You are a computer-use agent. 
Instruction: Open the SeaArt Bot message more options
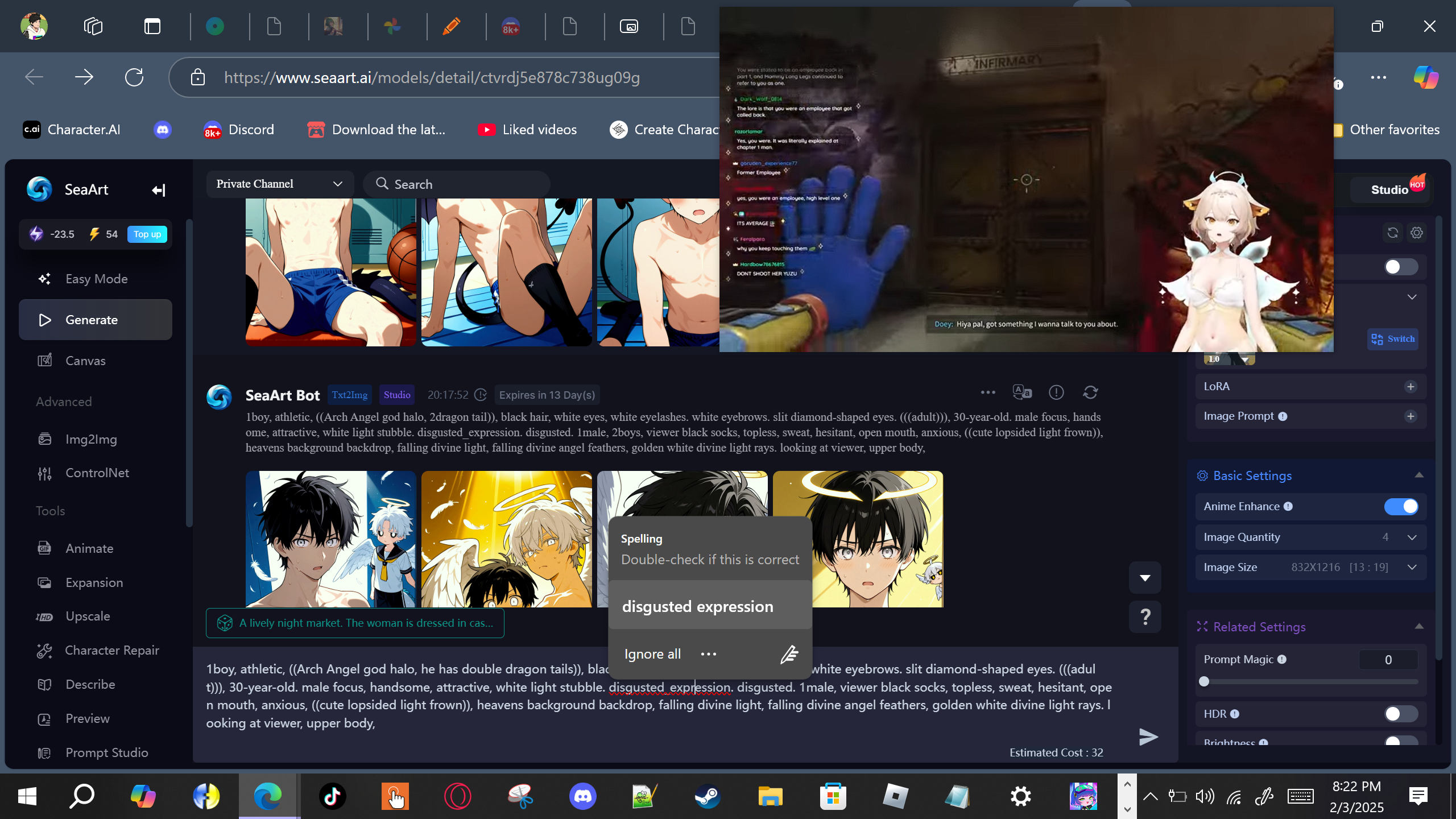(x=988, y=392)
